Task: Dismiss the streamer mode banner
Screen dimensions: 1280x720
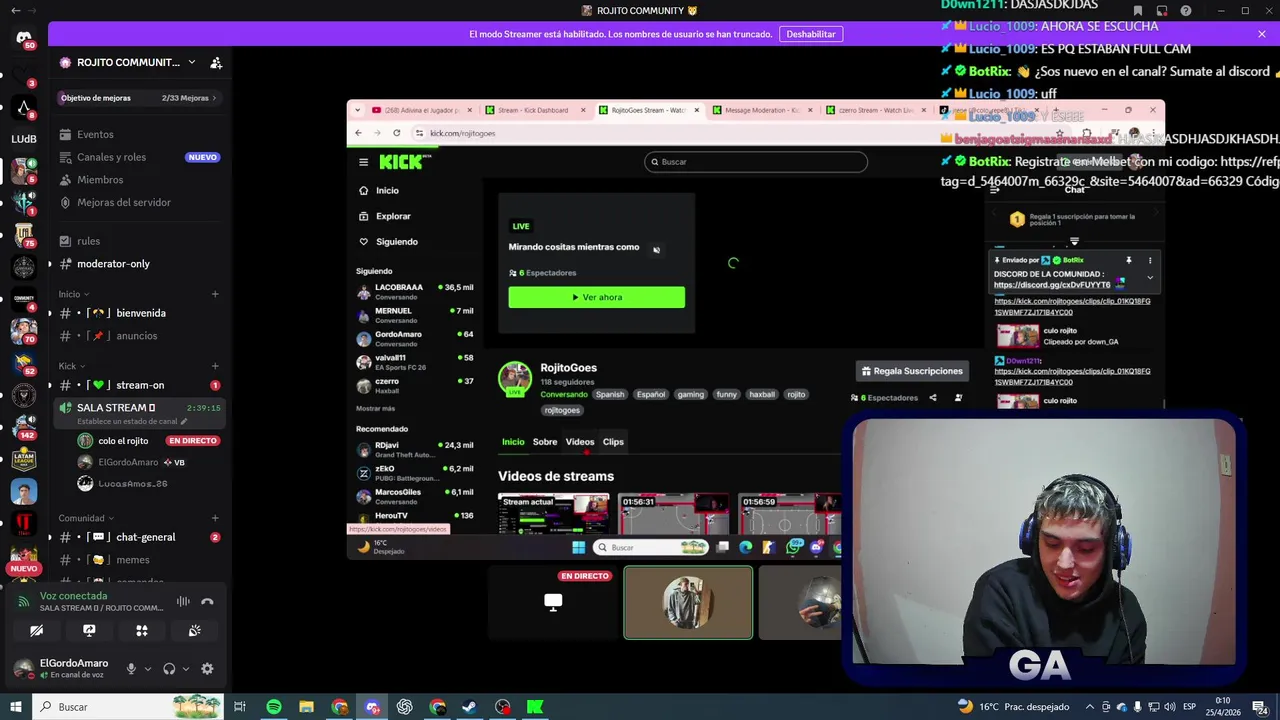Action: tap(1262, 34)
